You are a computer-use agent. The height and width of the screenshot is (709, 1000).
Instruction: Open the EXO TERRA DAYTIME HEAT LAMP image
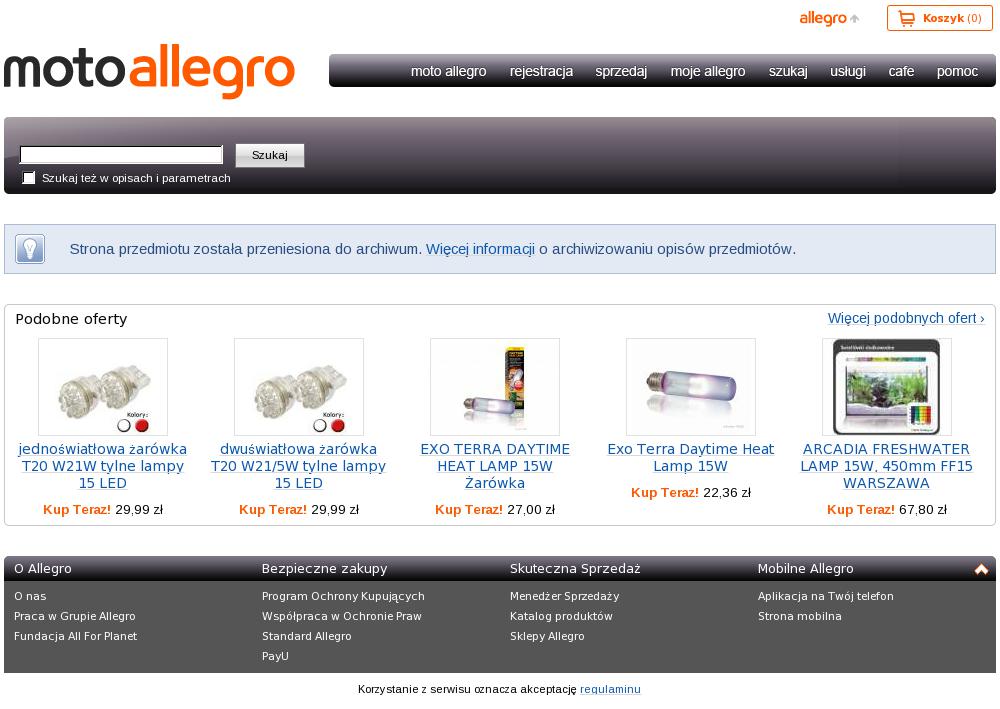pyautogui.click(x=495, y=387)
